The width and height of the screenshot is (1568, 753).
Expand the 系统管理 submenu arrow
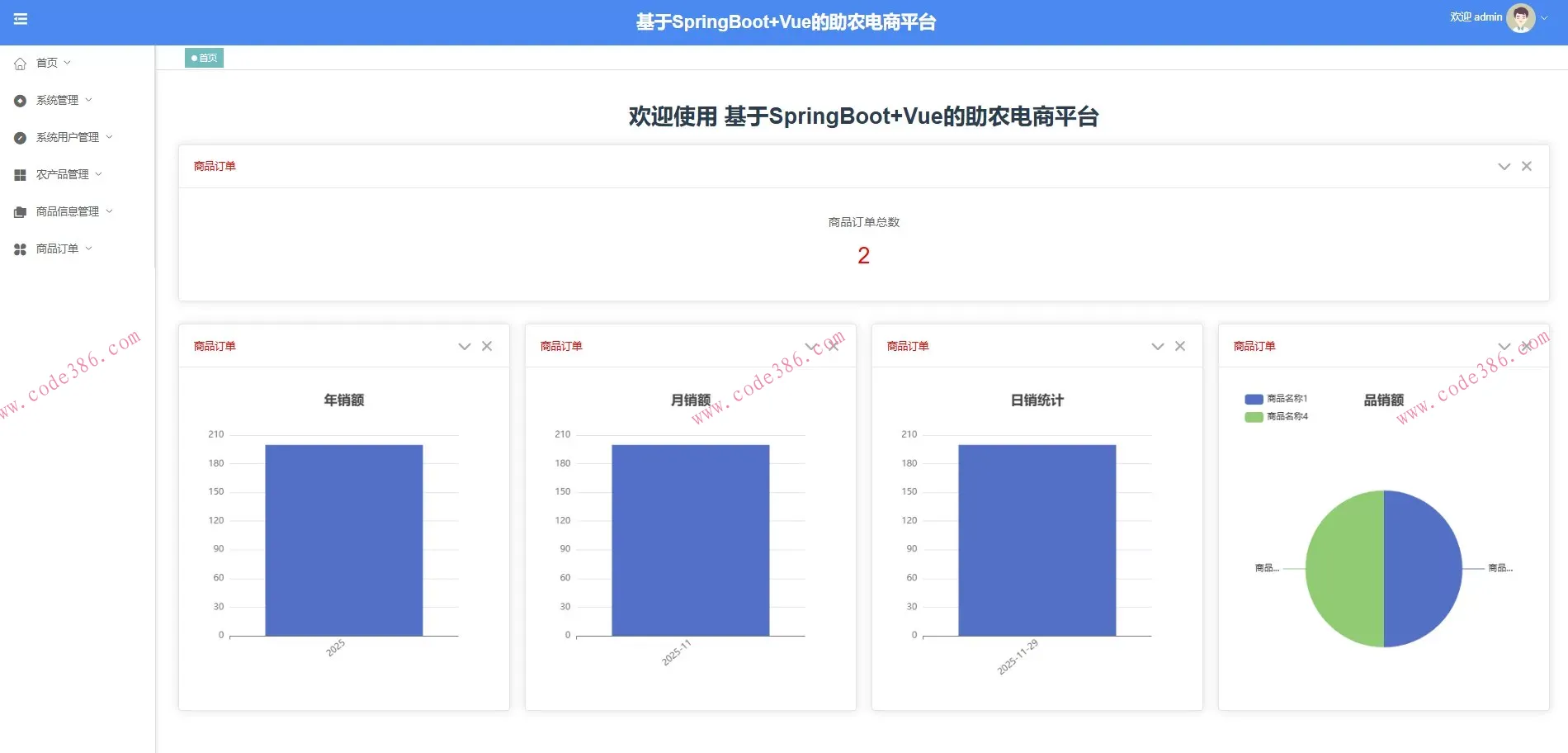(x=88, y=100)
